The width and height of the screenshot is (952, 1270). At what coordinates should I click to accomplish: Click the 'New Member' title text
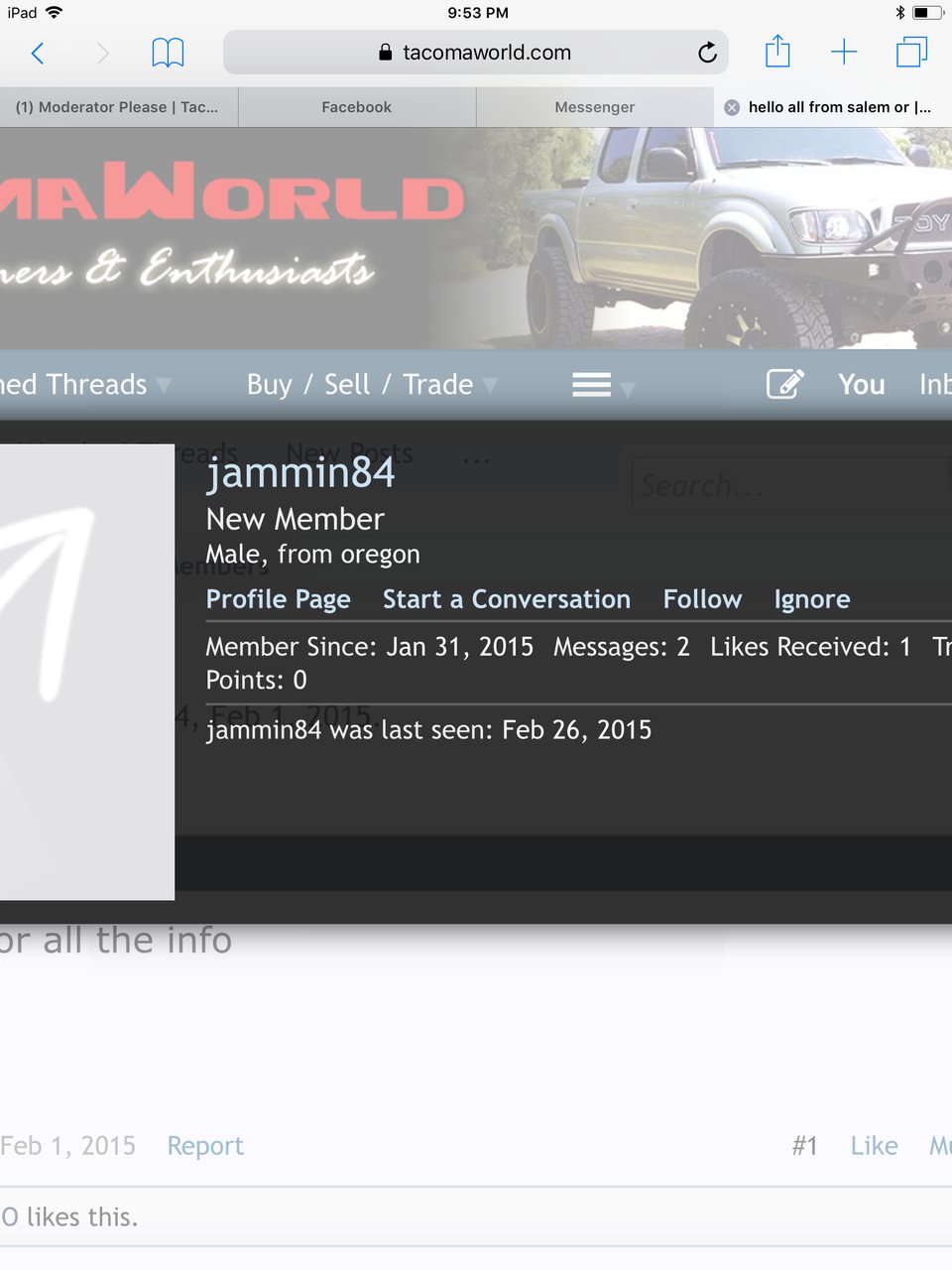pyautogui.click(x=295, y=519)
